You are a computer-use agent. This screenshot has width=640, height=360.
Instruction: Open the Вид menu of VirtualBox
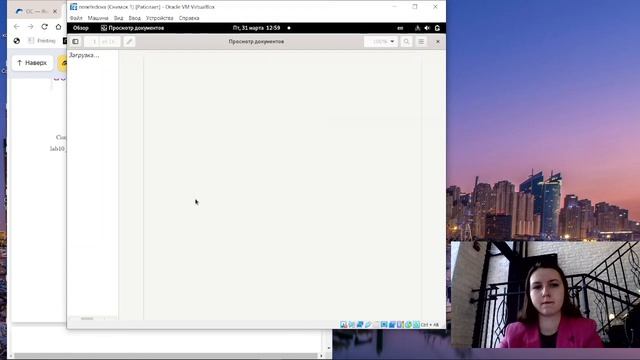coord(118,18)
